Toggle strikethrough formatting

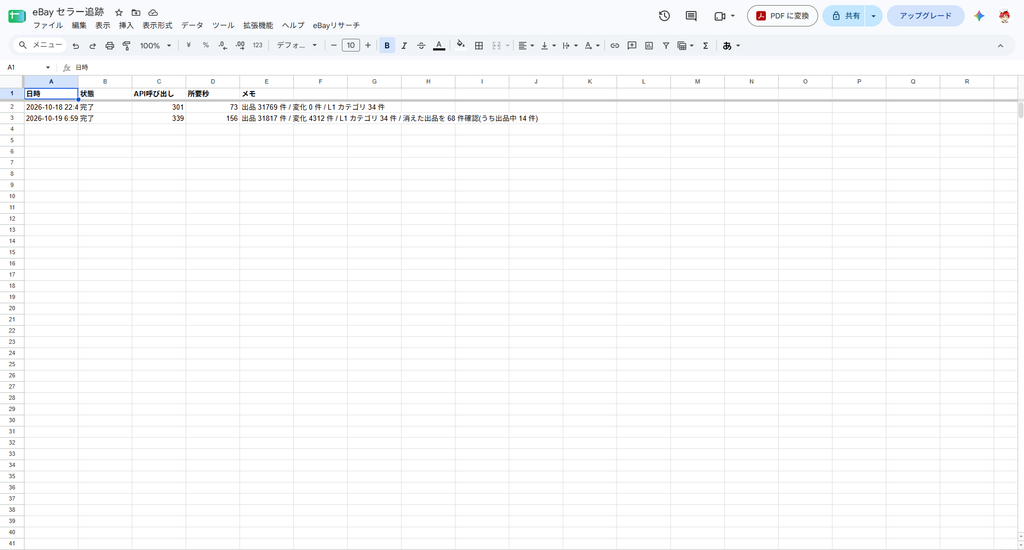(x=421, y=46)
